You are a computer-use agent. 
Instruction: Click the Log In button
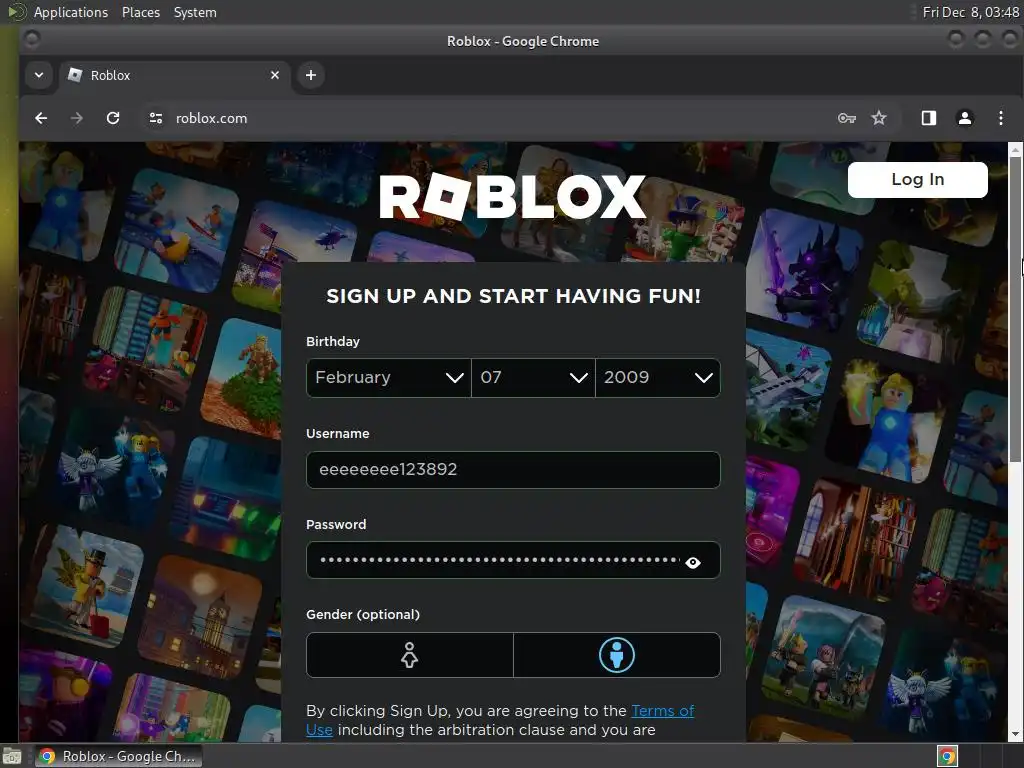[918, 180]
